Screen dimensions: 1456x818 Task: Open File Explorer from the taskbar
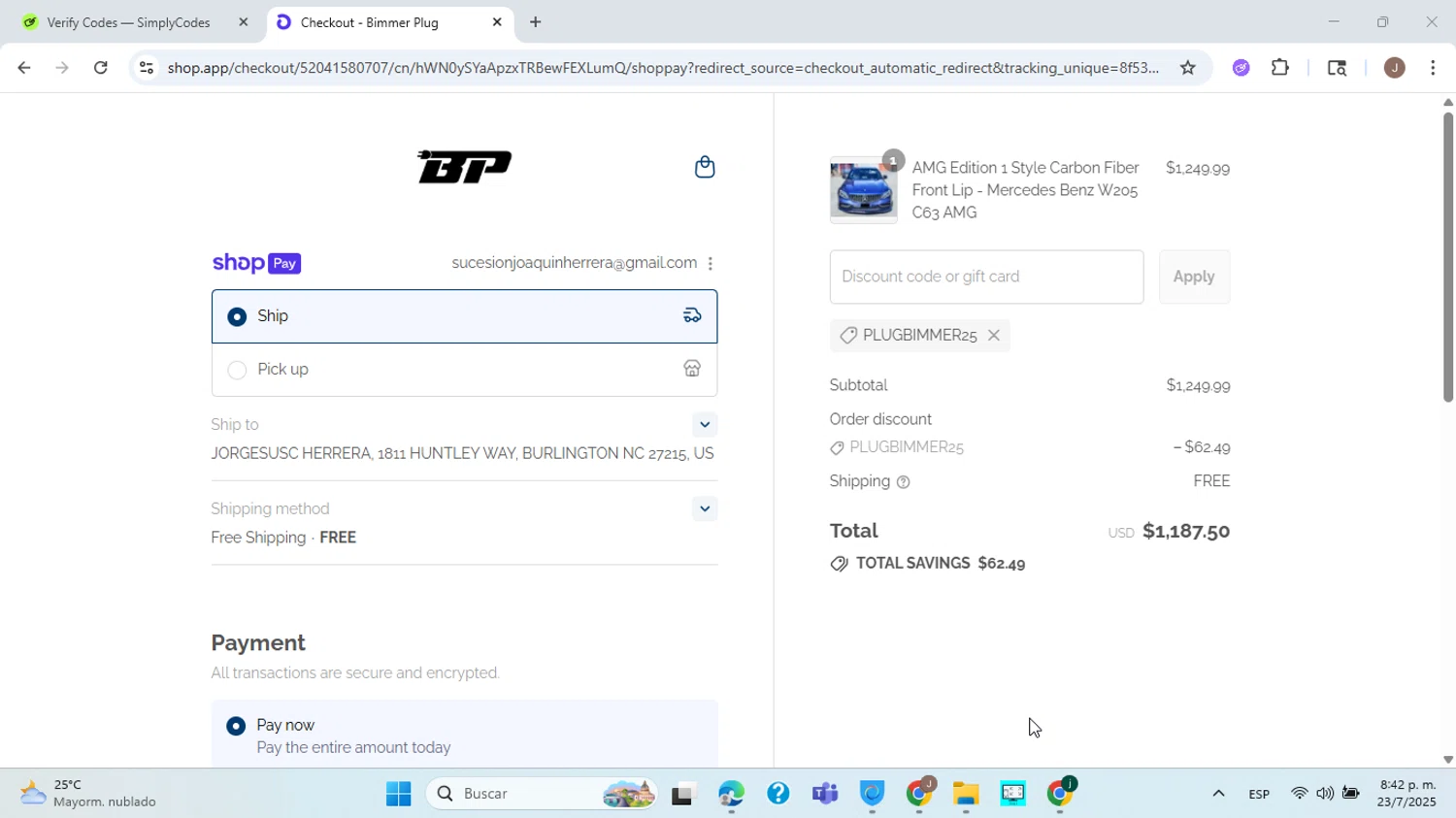[966, 794]
